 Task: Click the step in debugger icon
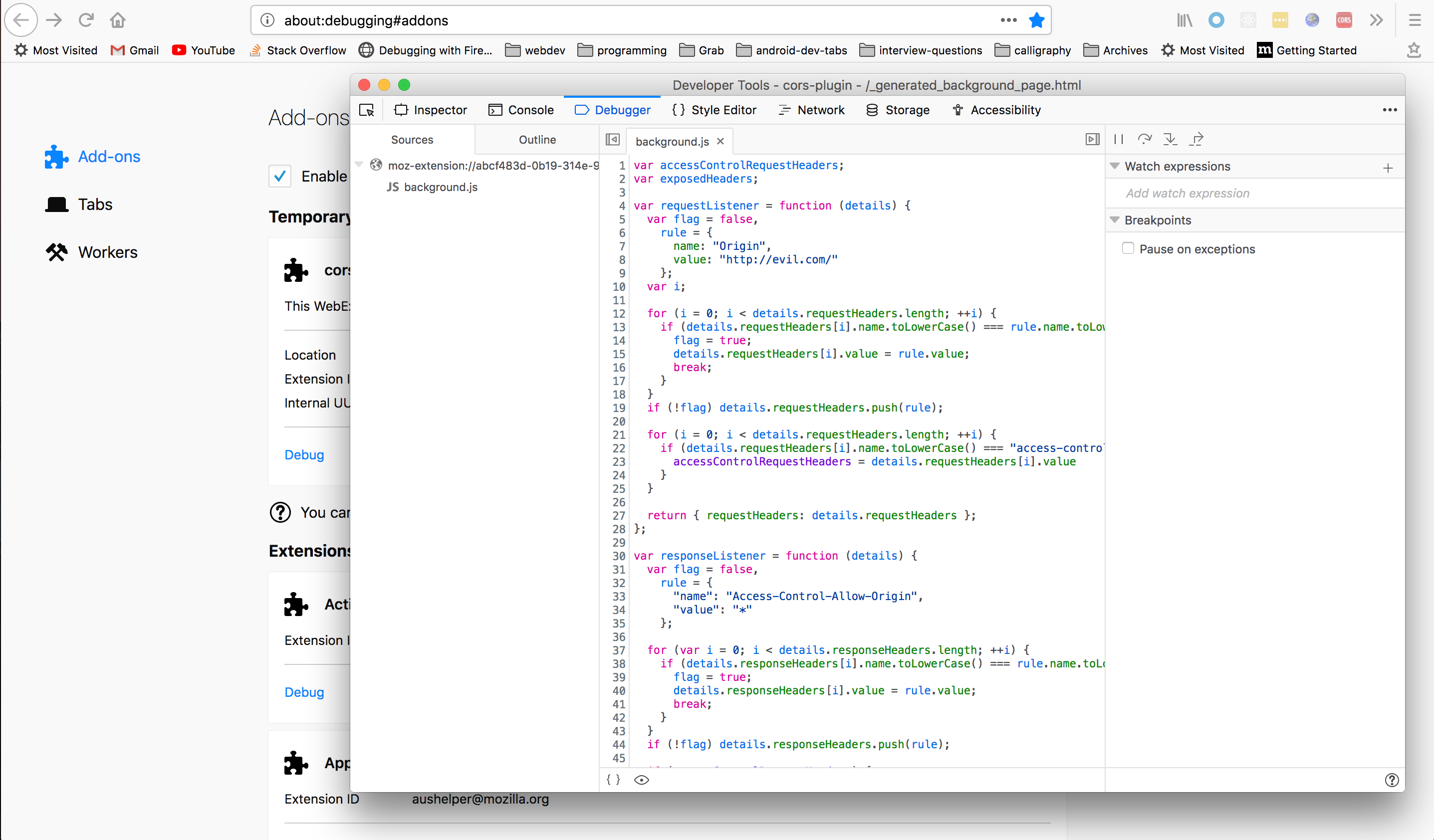[1170, 139]
